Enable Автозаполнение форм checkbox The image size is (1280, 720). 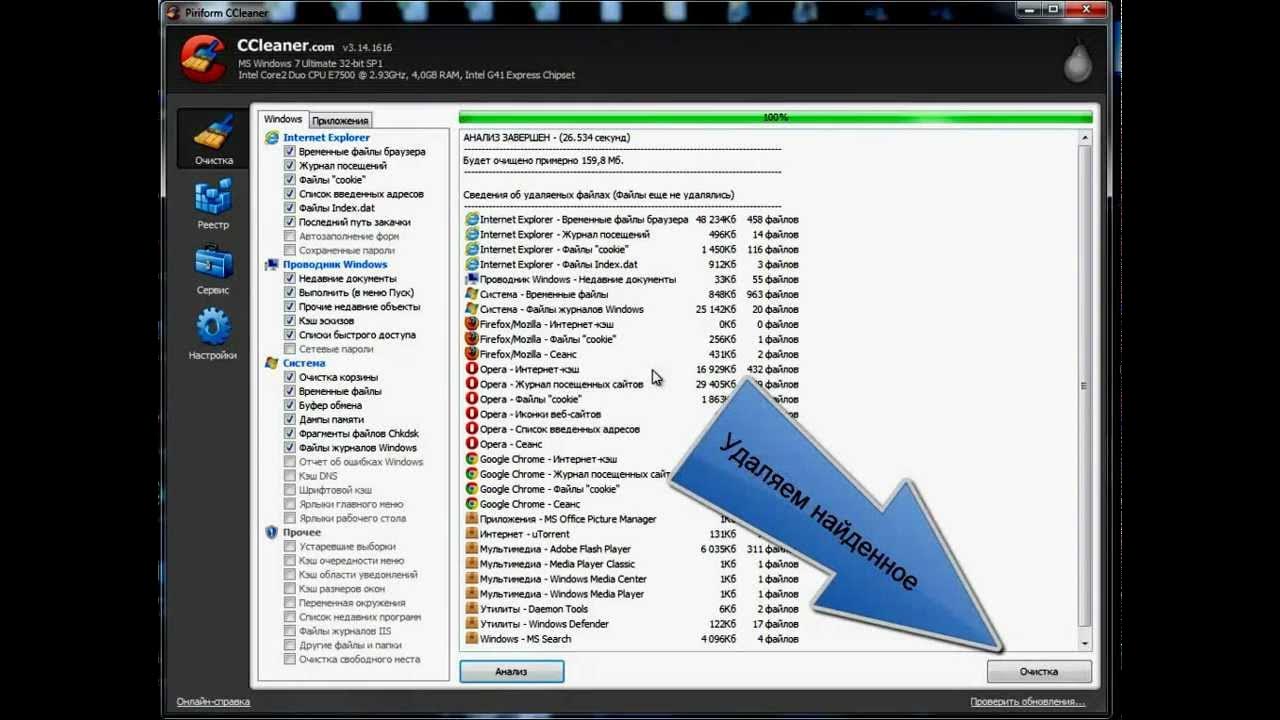pyautogui.click(x=290, y=236)
